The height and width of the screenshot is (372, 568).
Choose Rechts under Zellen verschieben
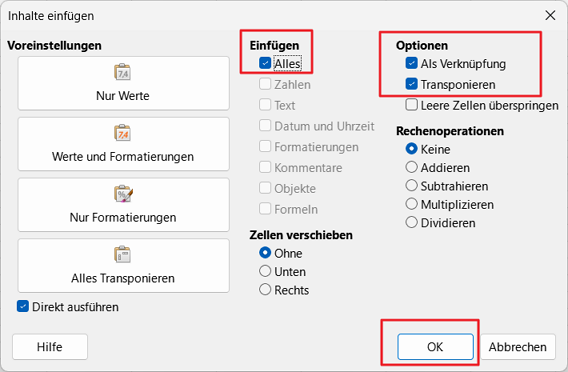point(265,289)
